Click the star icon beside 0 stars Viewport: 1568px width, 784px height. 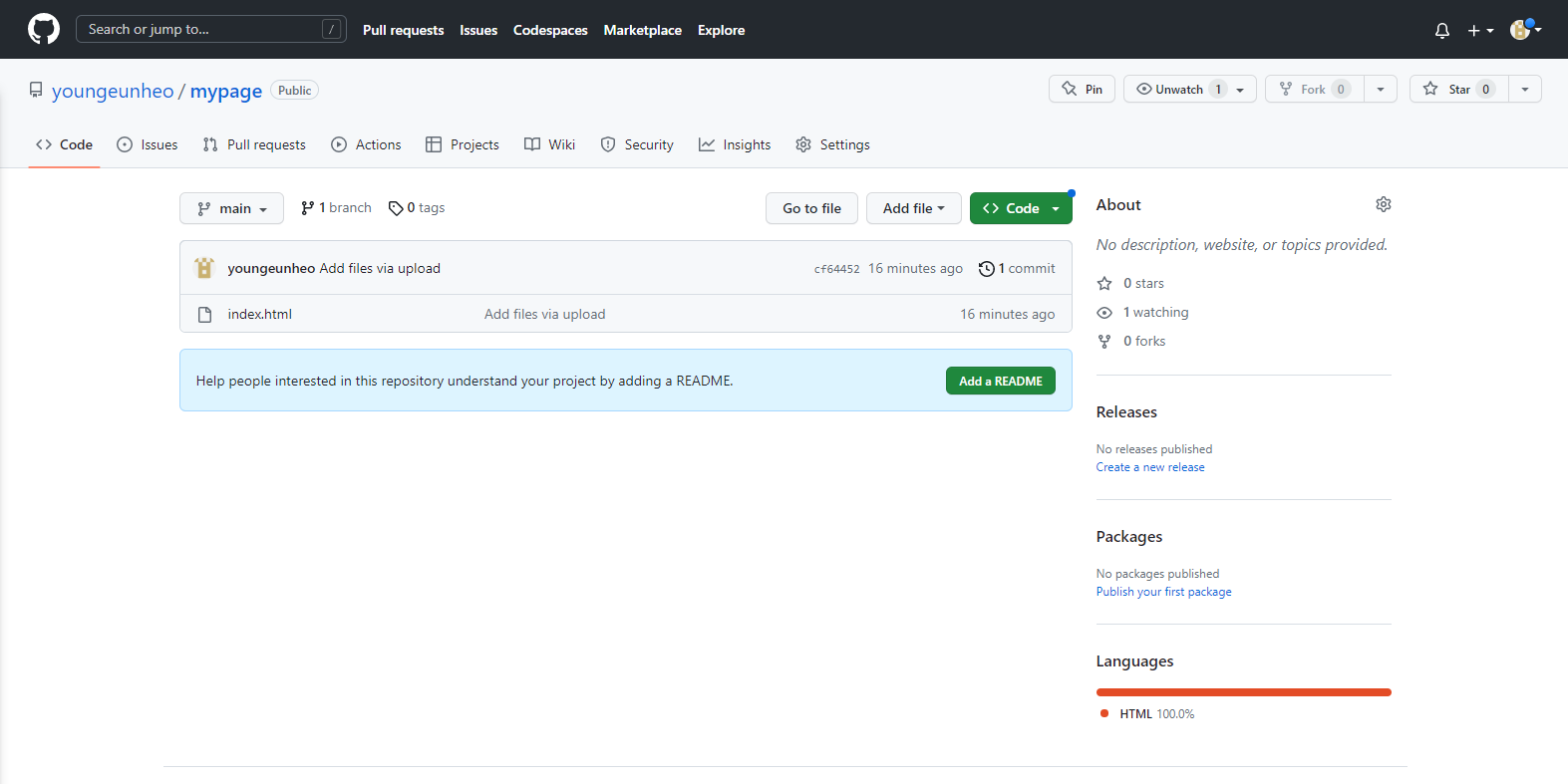tap(1104, 284)
